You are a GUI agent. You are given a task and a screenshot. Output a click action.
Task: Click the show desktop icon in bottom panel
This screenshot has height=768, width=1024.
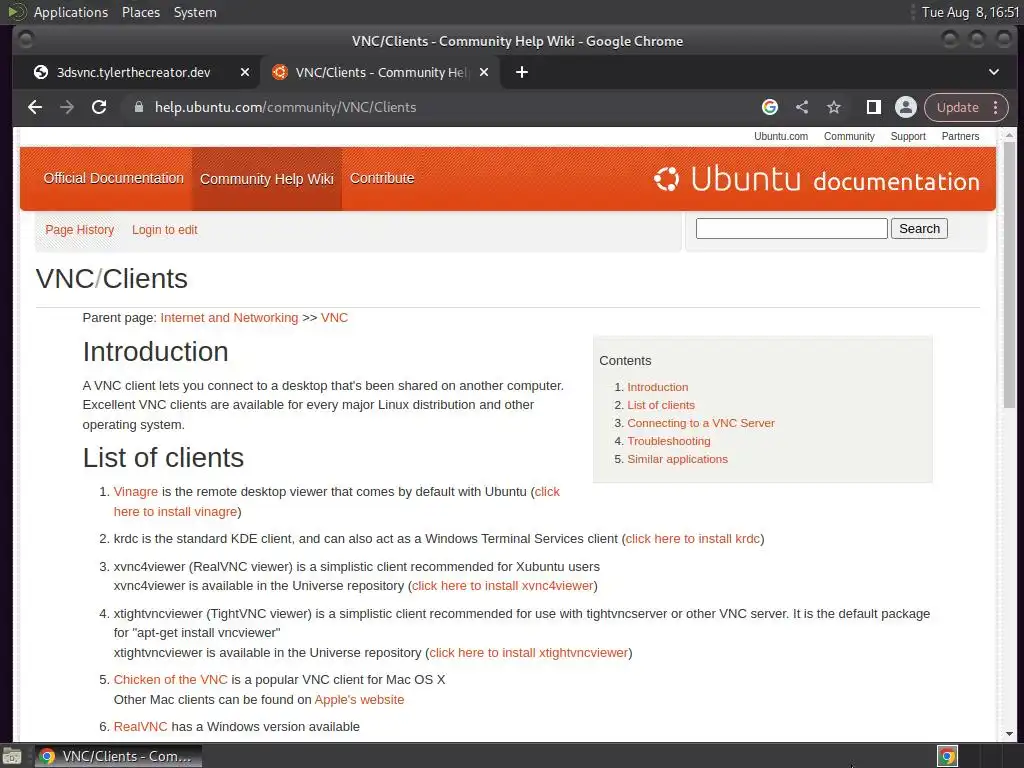[x=12, y=756]
